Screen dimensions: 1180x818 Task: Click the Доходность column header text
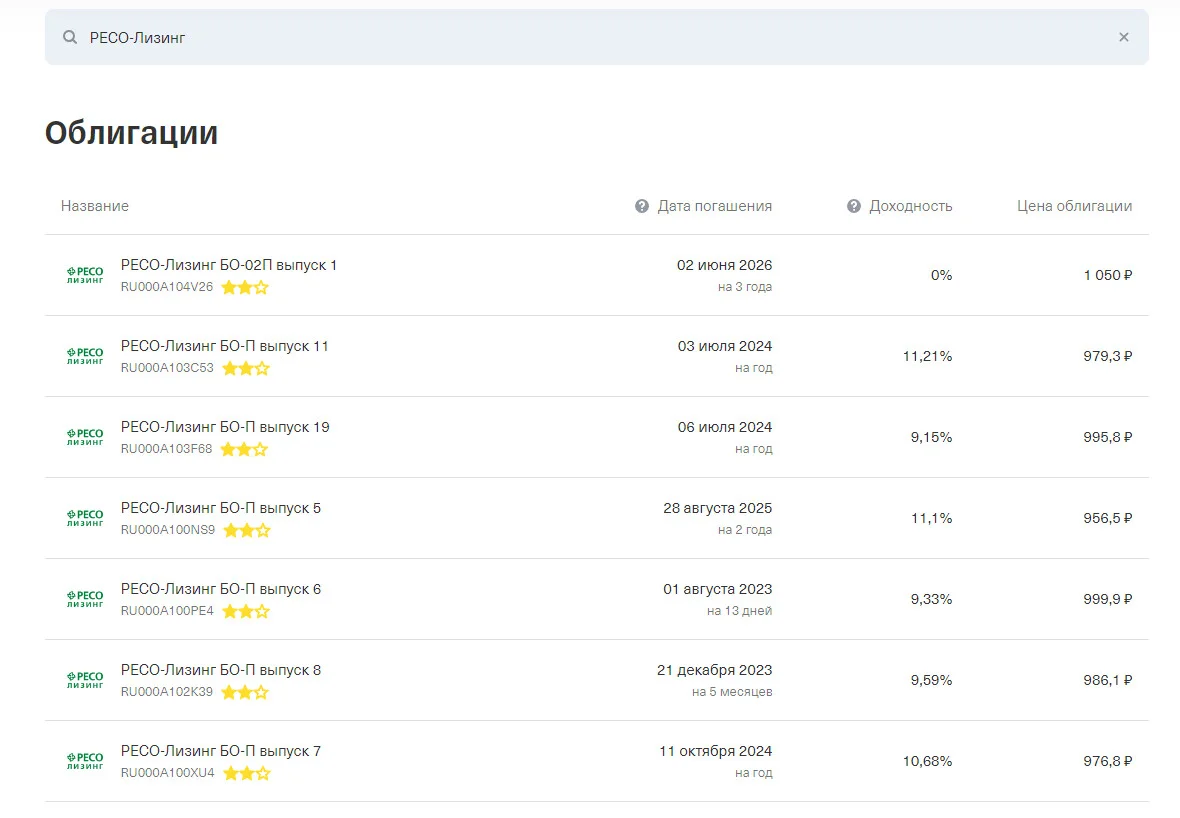click(911, 206)
